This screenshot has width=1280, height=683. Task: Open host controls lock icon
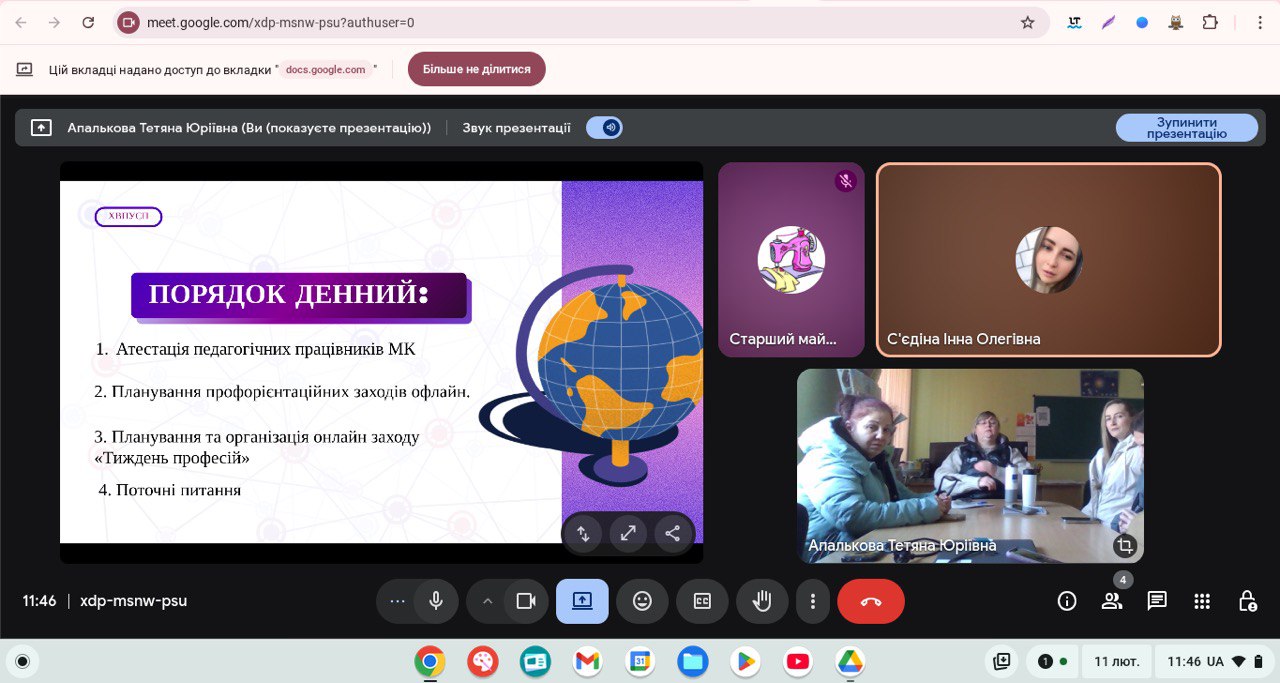point(1247,601)
